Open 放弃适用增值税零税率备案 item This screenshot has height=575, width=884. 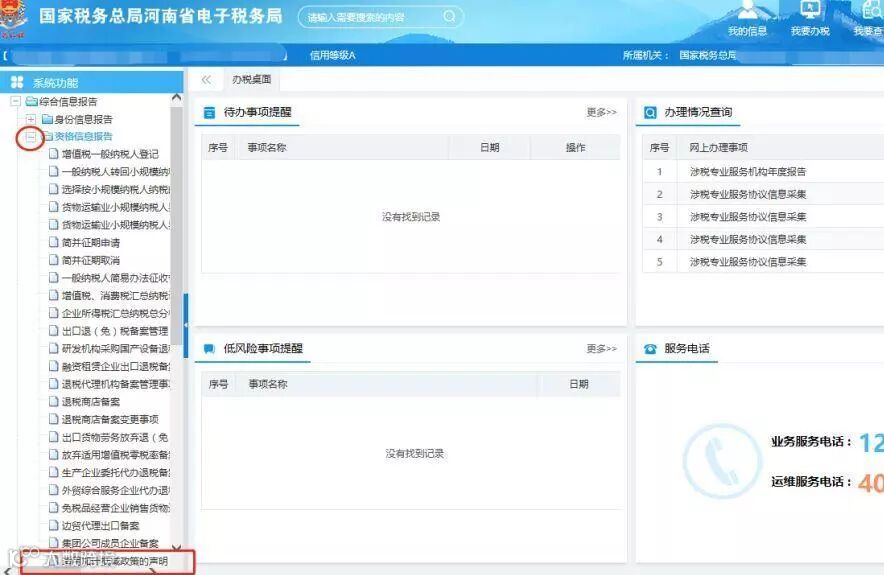tap(116, 454)
